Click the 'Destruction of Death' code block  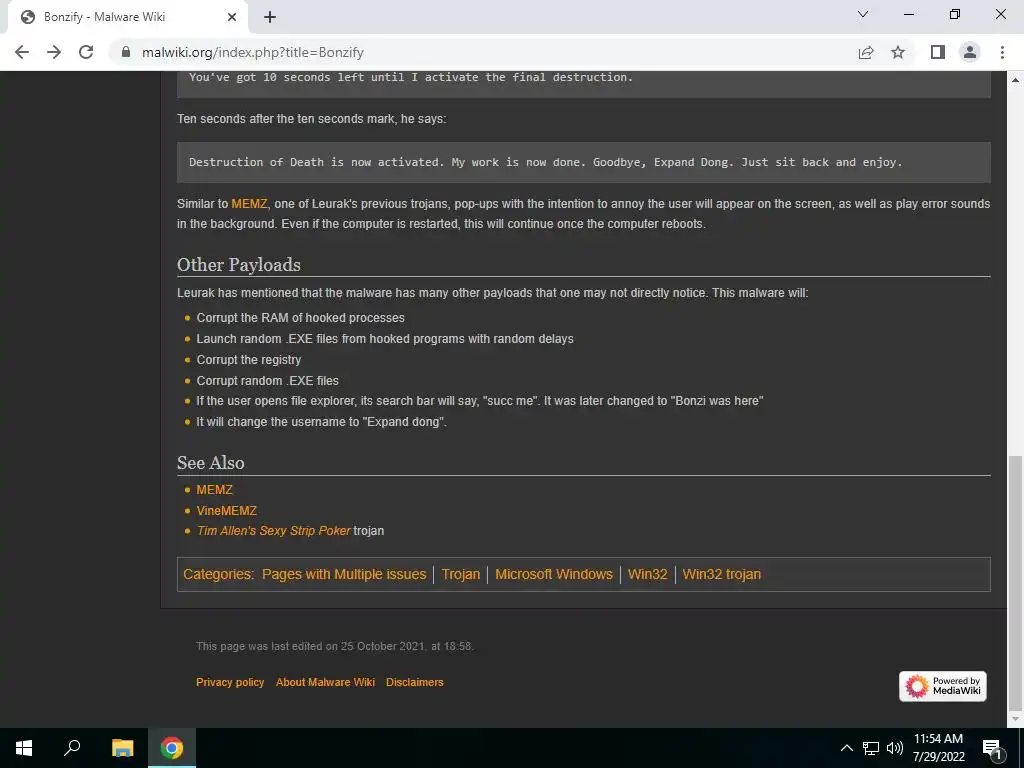click(x=584, y=162)
